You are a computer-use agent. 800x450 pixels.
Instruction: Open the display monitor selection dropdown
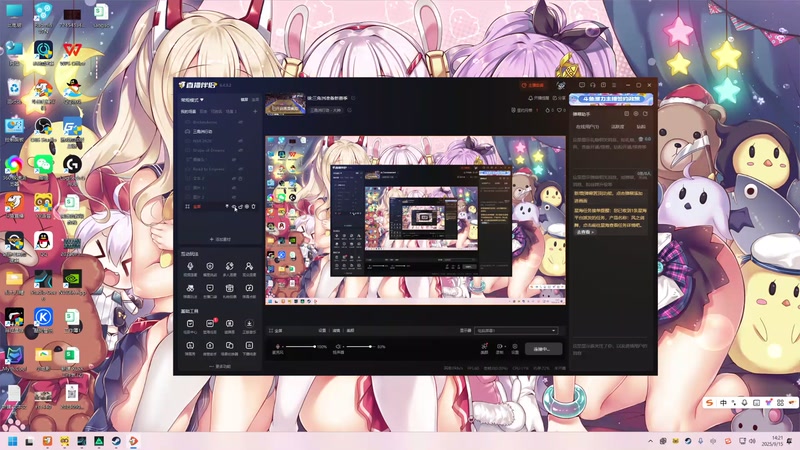tap(516, 331)
